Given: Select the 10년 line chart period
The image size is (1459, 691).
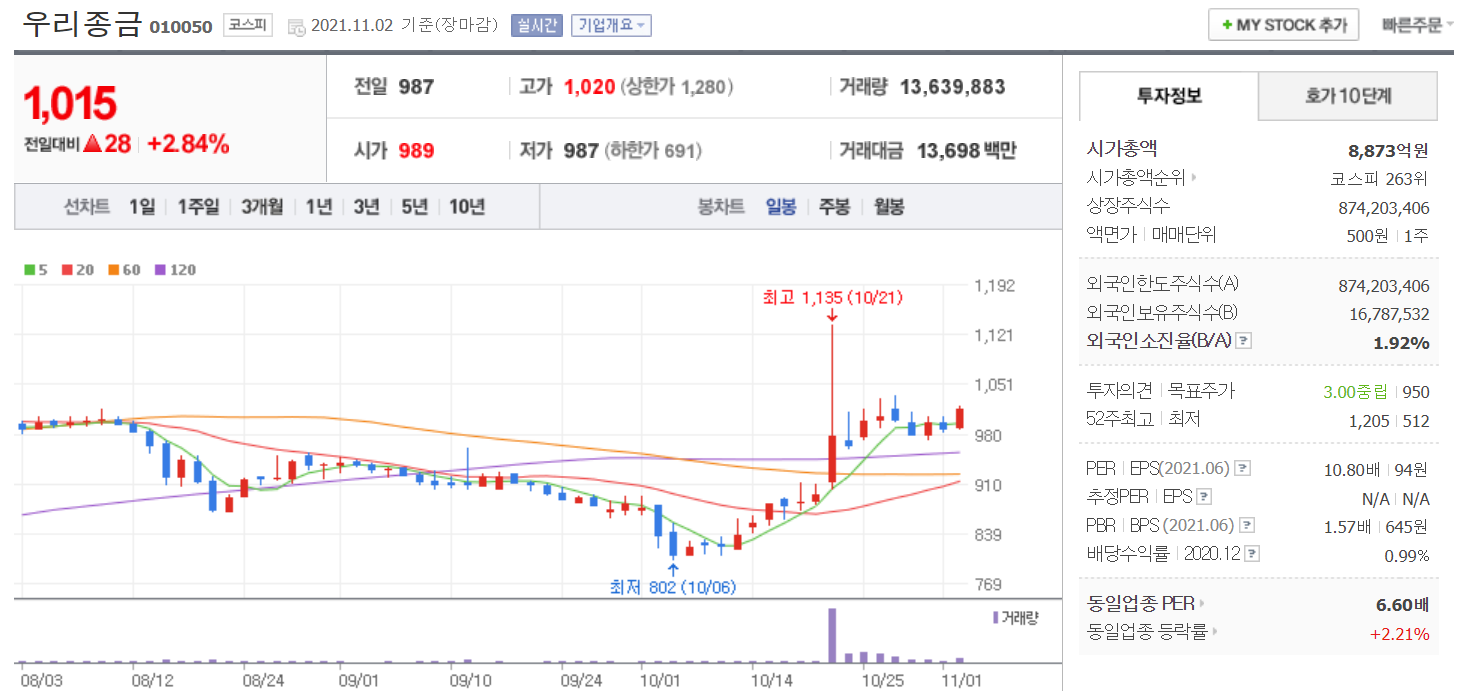Looking at the screenshot, I should 467,207.
